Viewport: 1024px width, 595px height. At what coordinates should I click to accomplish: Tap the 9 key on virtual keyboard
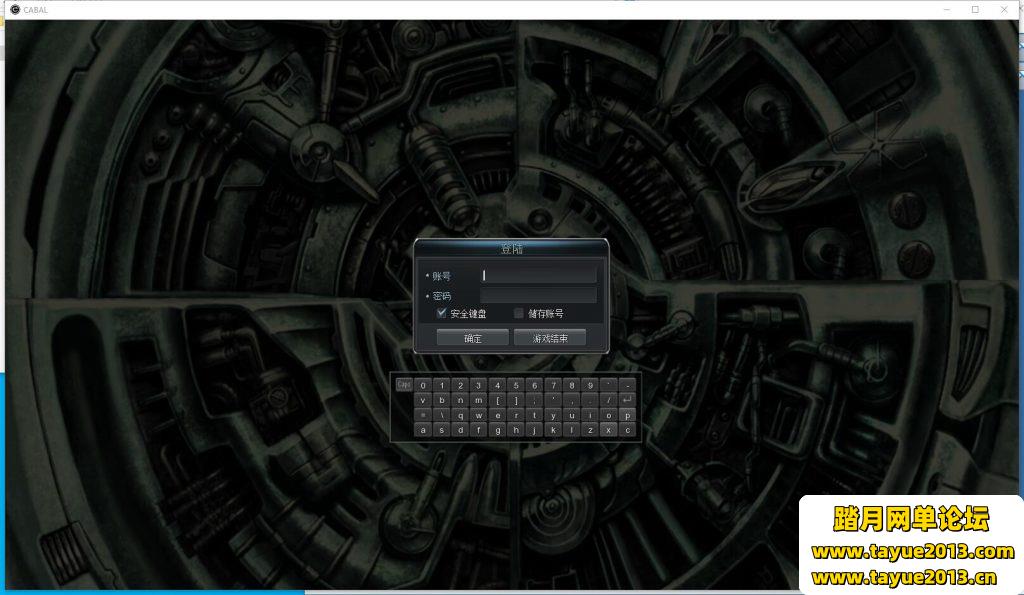pos(590,385)
